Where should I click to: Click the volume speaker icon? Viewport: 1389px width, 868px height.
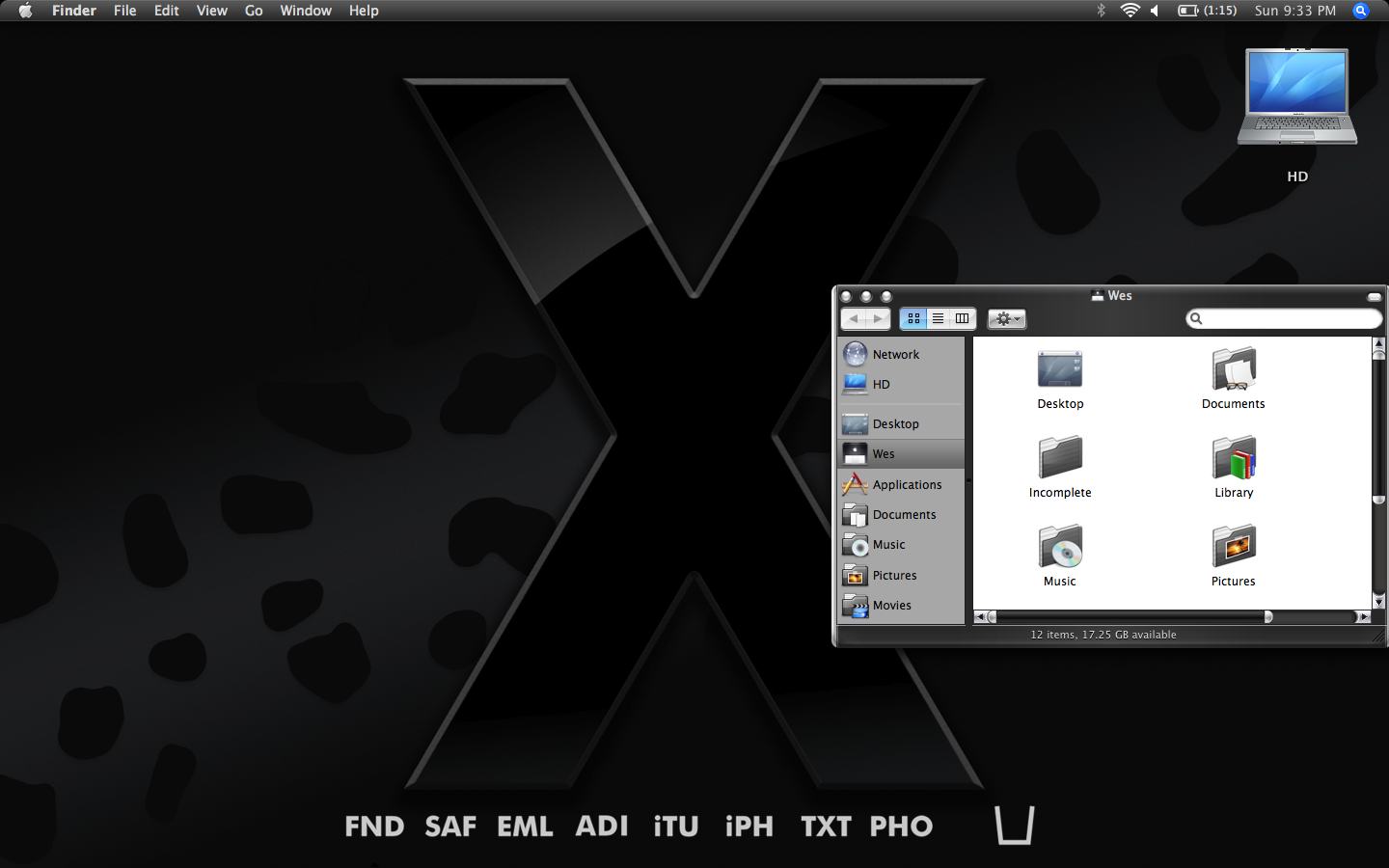pyautogui.click(x=1155, y=11)
